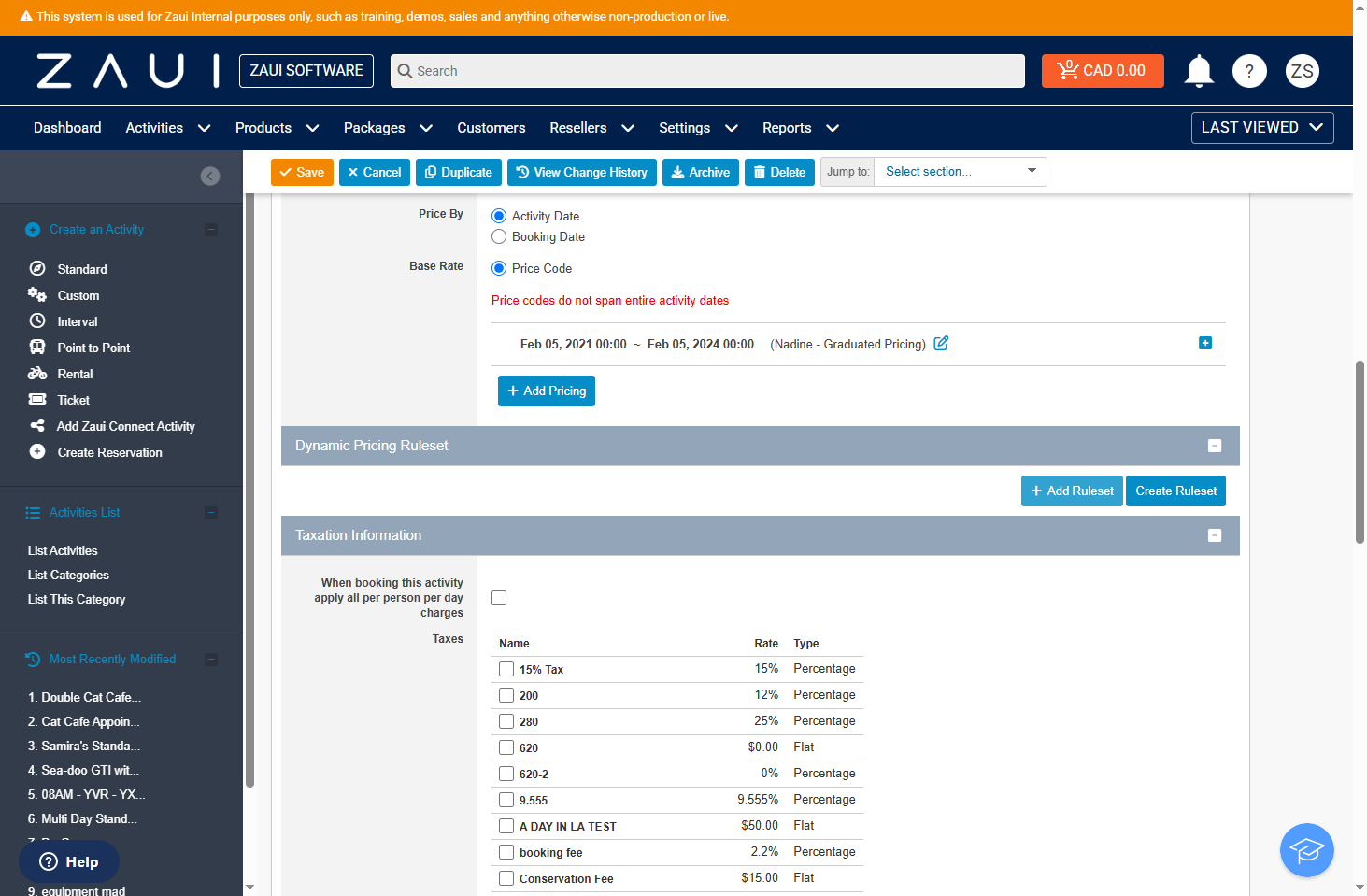Open the LAST VIEWED dropdown
The width and height of the screenshot is (1367, 896).
click(1262, 128)
